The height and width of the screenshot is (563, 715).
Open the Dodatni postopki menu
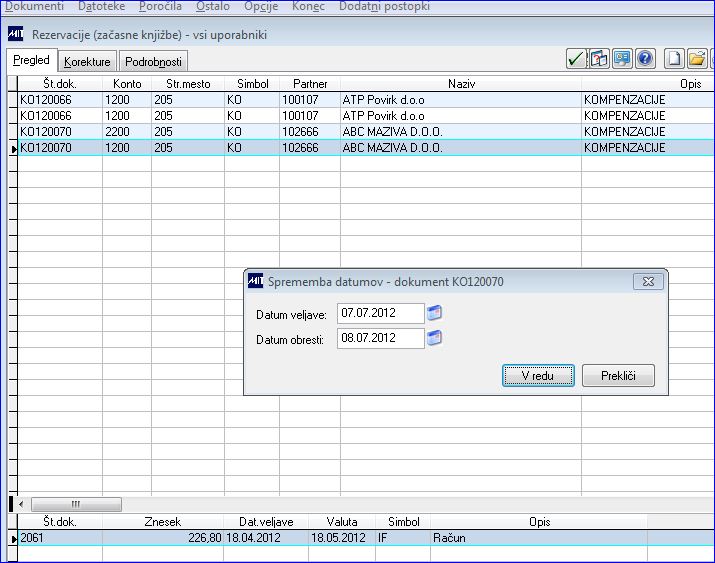coord(384,6)
